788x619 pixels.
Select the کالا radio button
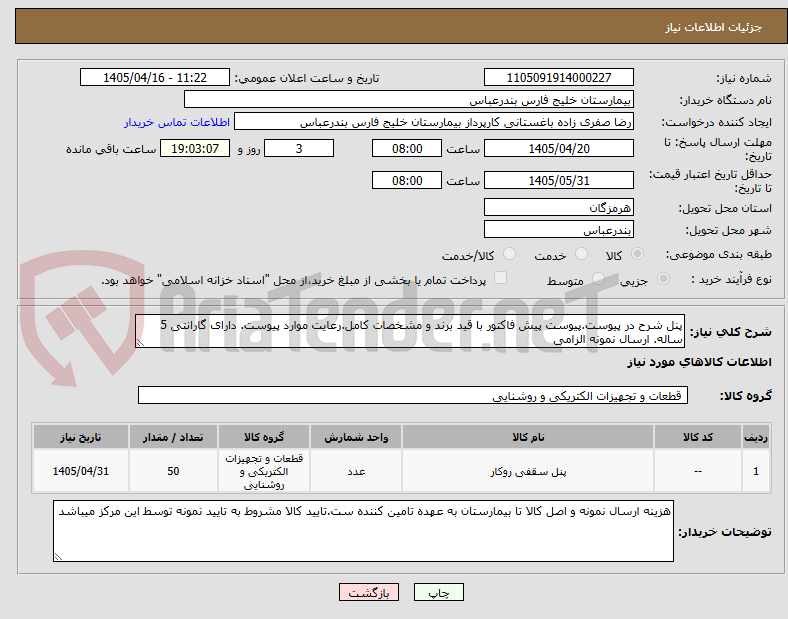(637, 254)
